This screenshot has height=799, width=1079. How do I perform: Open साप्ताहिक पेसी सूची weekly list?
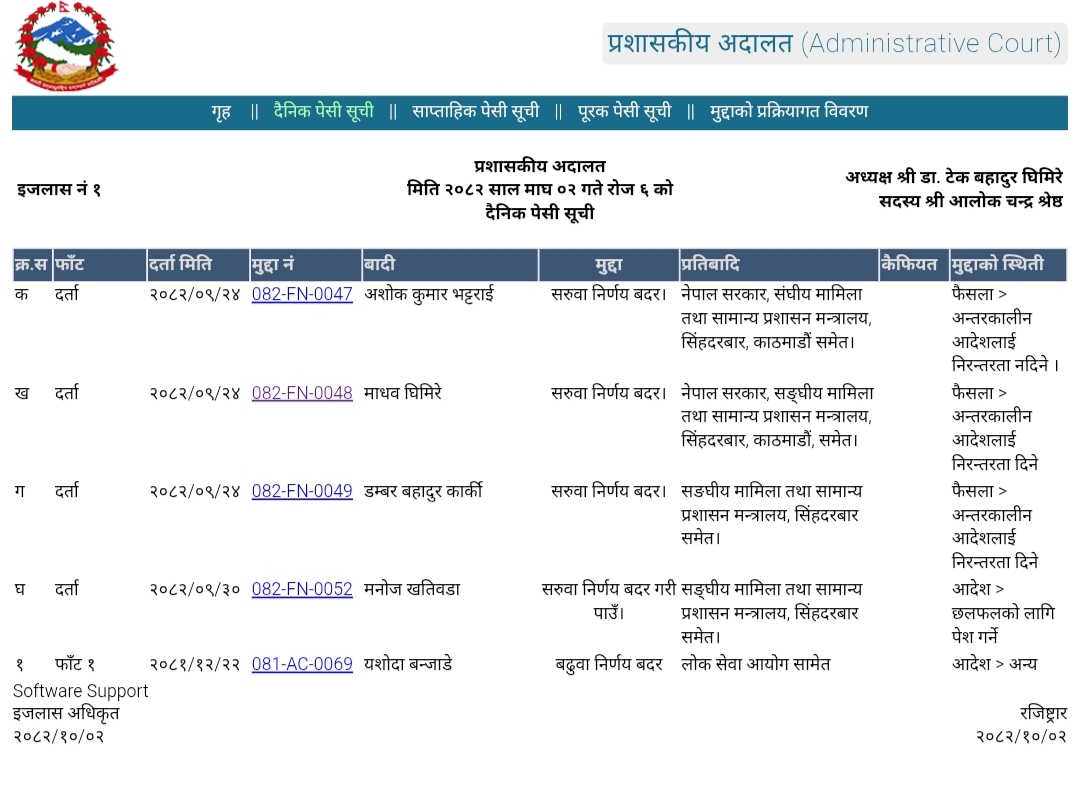476,112
